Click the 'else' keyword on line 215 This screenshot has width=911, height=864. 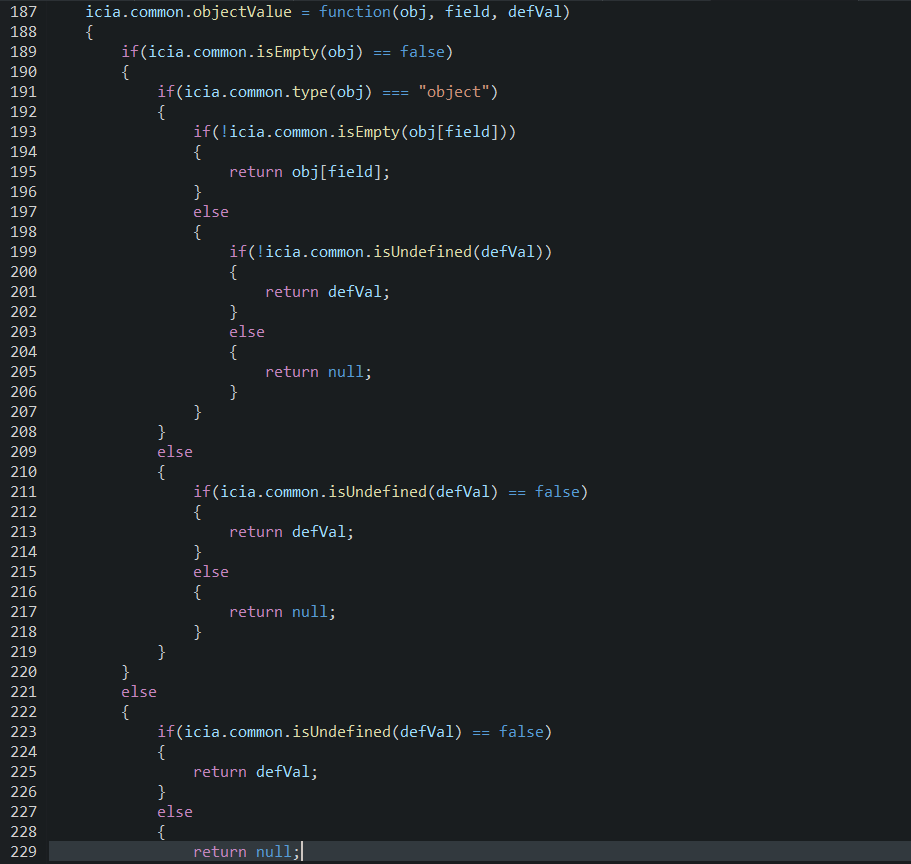pos(210,572)
